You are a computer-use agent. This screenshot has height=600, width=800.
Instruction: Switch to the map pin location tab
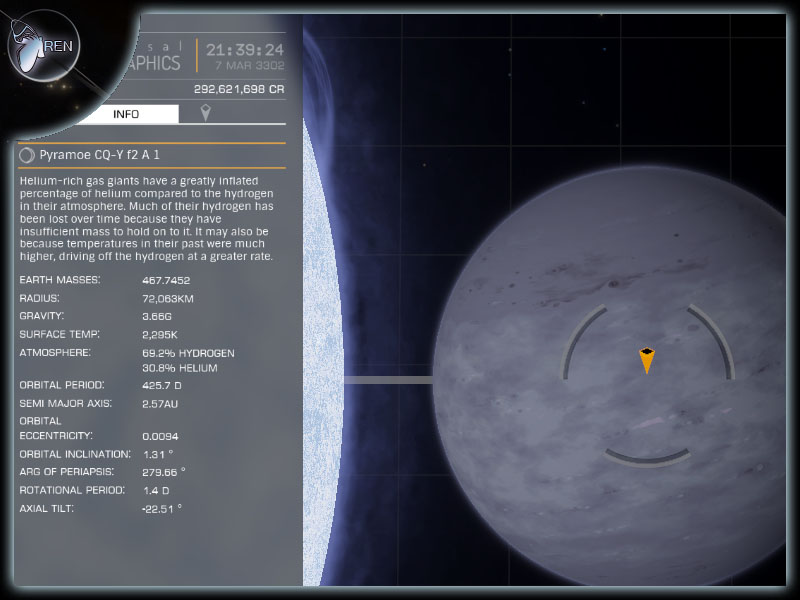[x=205, y=113]
